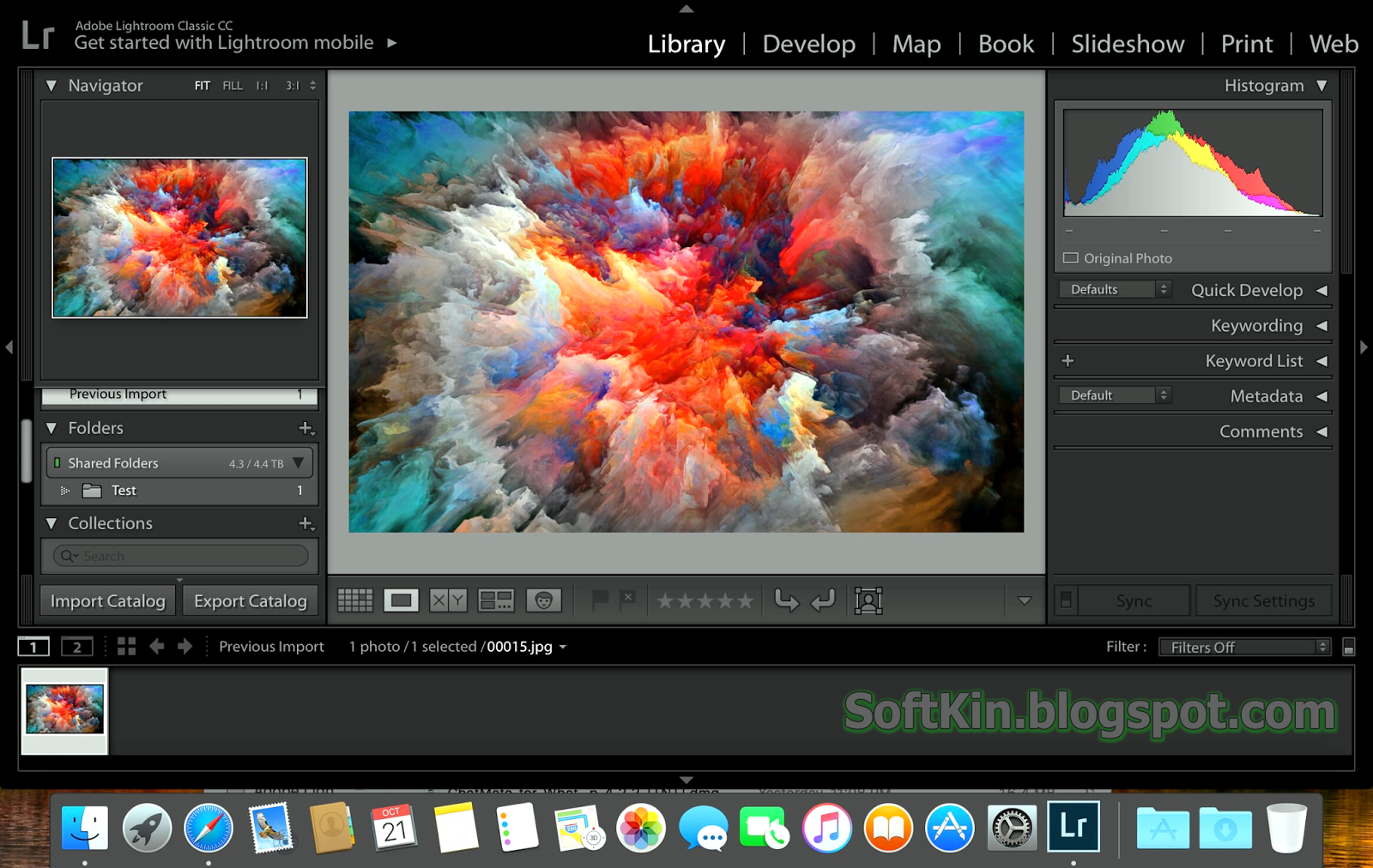The height and width of the screenshot is (868, 1373).
Task: Go forward to the next filmstrip source
Action: pyautogui.click(x=184, y=647)
